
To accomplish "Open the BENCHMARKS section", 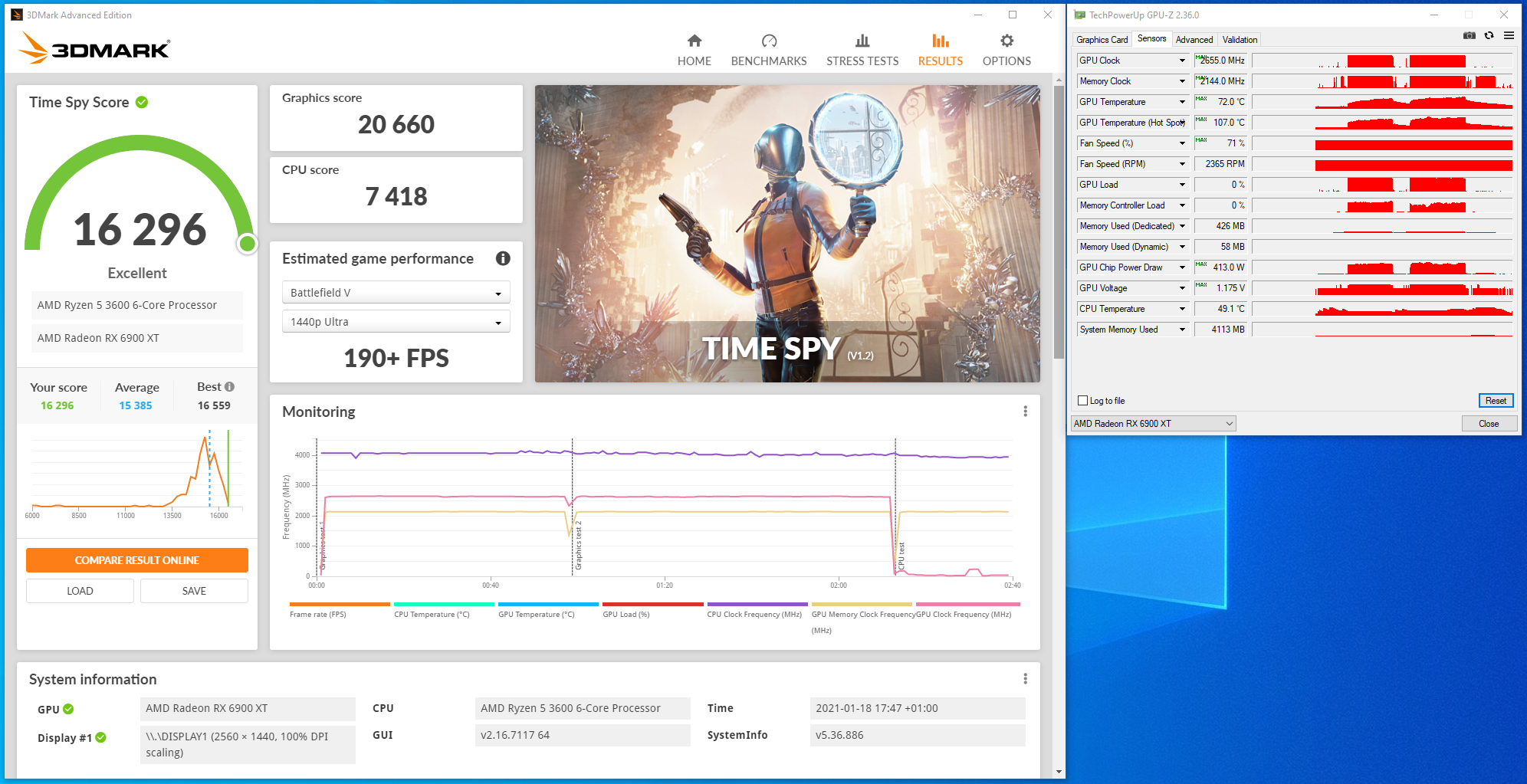I will 769,51.
